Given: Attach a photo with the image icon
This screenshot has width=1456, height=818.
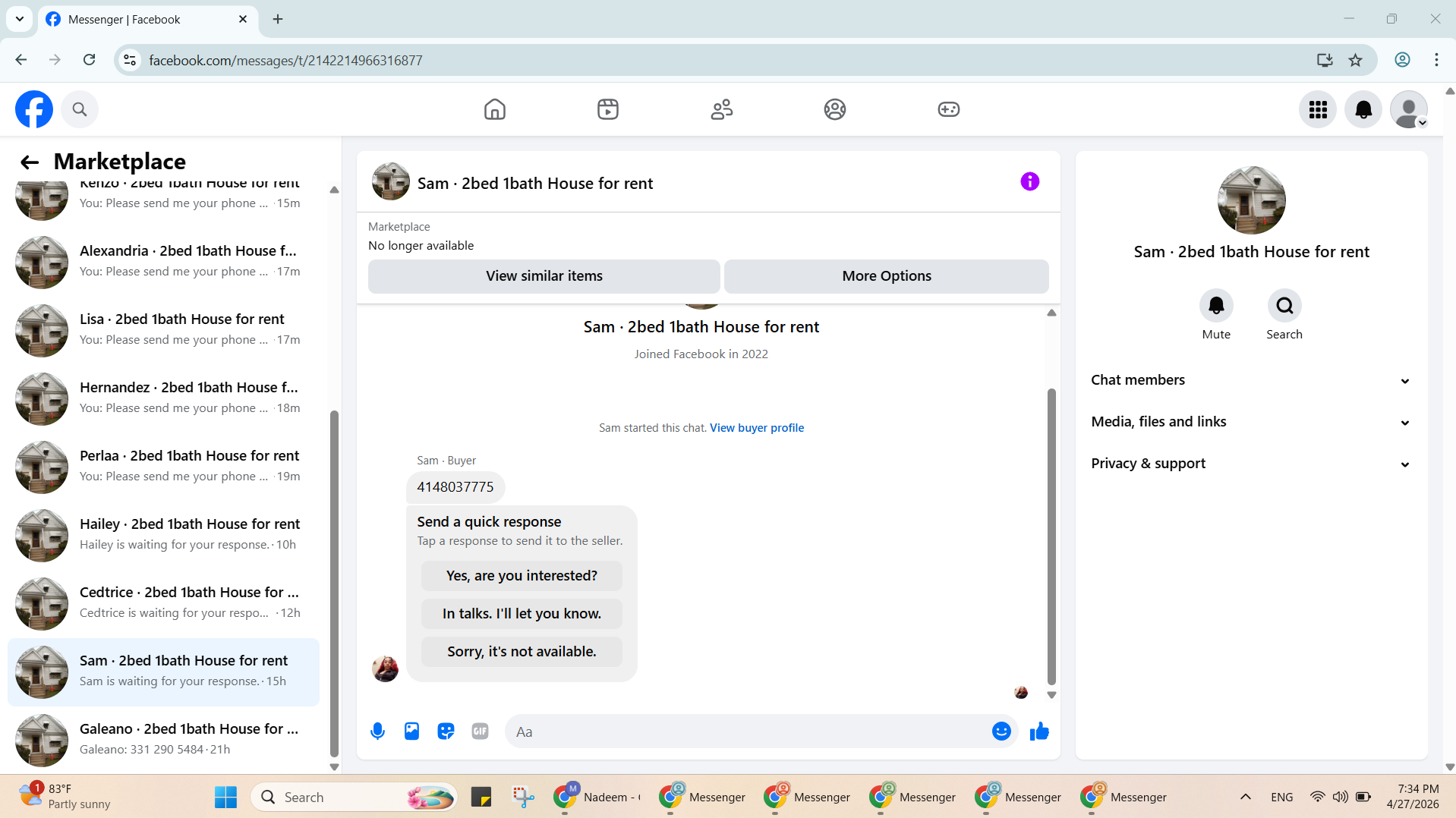Looking at the screenshot, I should point(411,731).
